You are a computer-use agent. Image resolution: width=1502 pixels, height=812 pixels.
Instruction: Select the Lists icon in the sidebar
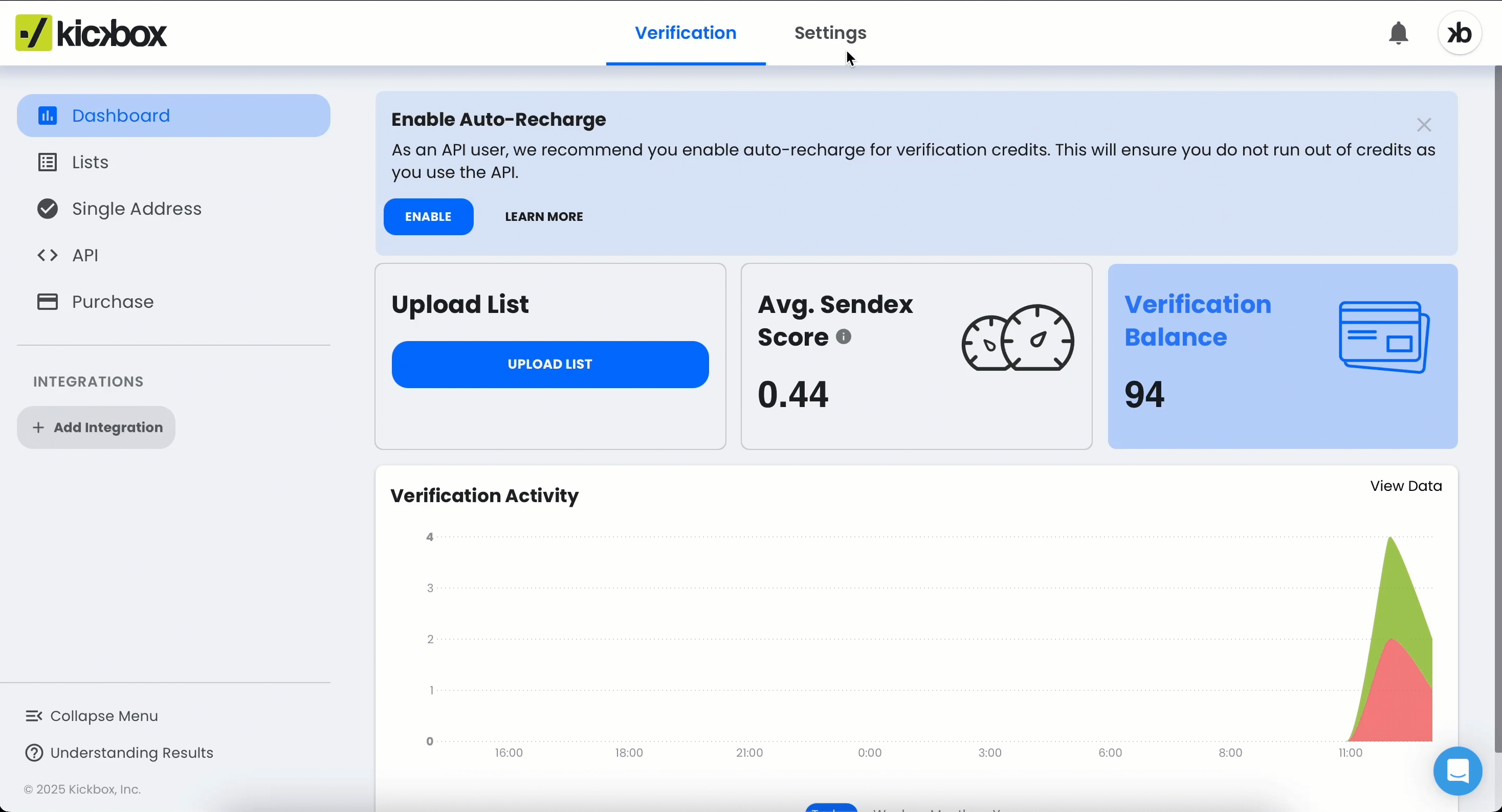point(49,162)
